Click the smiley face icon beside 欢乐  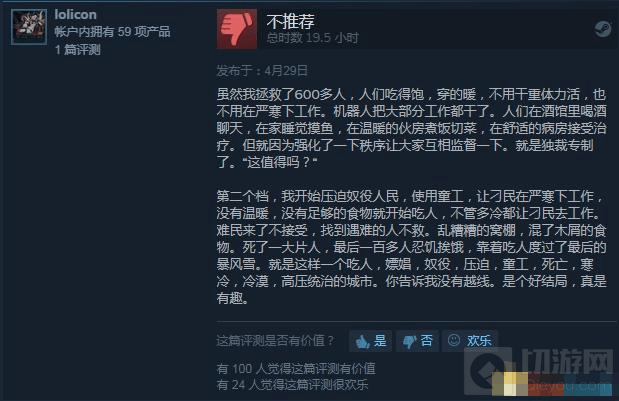(x=454, y=340)
